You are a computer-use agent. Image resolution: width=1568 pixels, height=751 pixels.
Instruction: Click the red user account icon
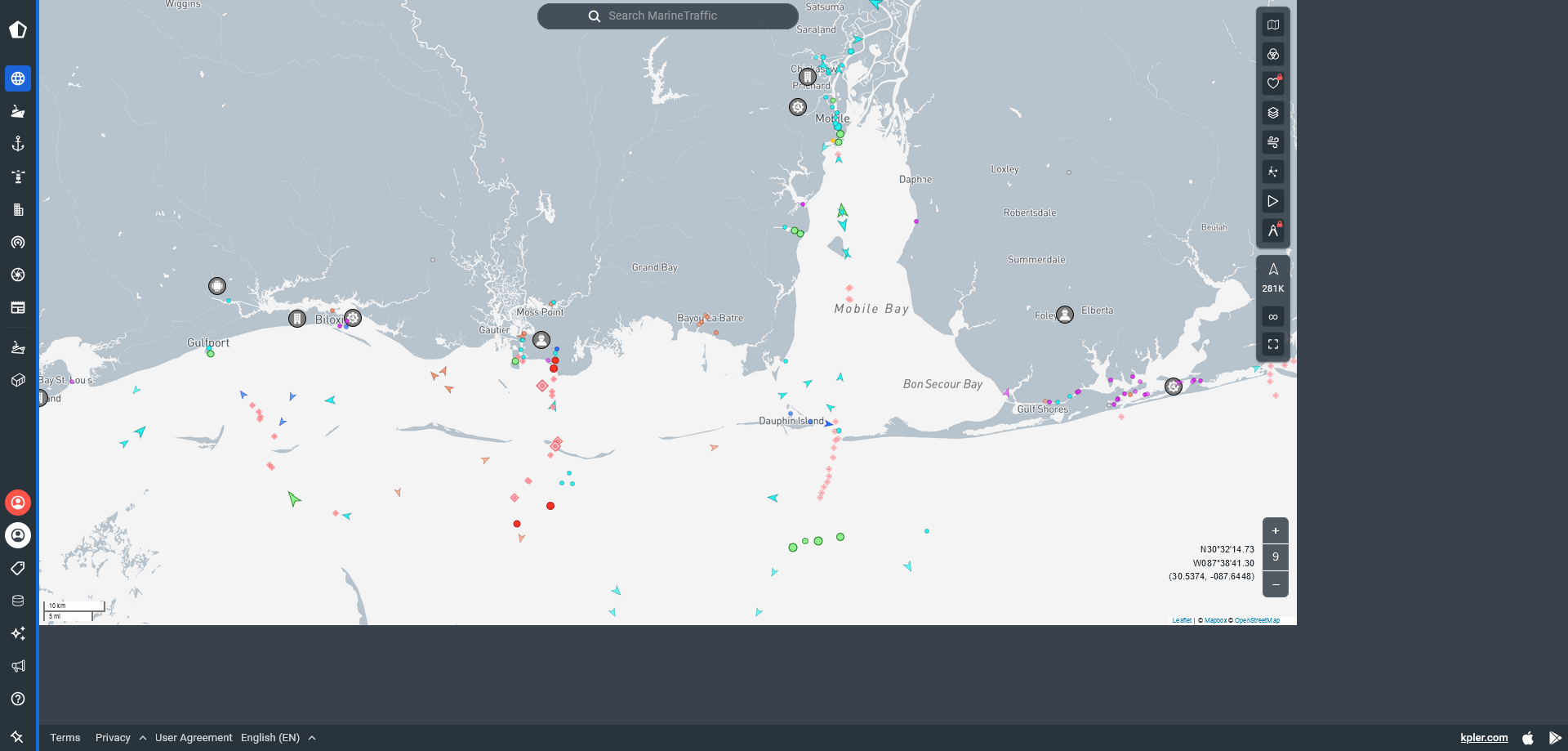point(18,503)
